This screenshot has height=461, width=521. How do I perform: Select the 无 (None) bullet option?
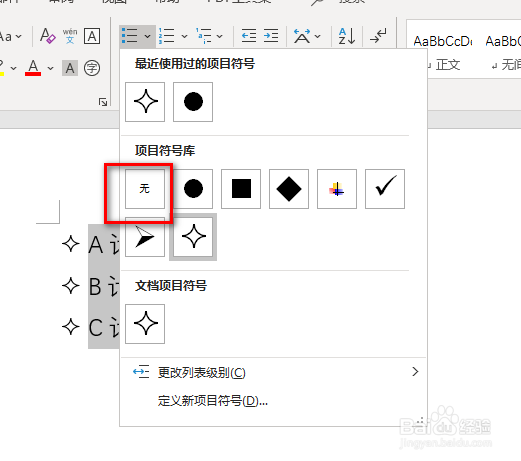(x=145, y=189)
